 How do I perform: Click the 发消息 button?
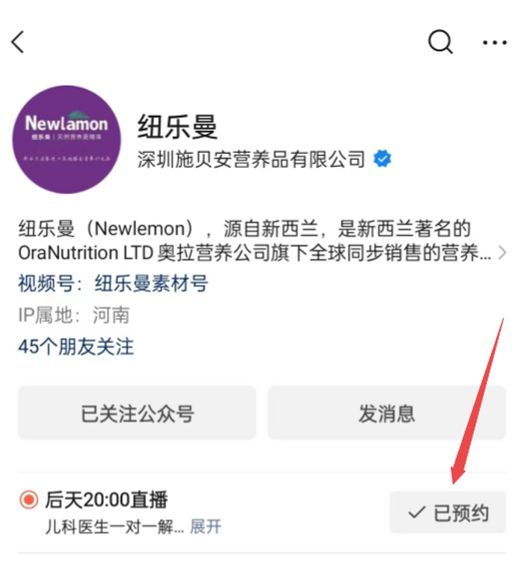click(387, 413)
